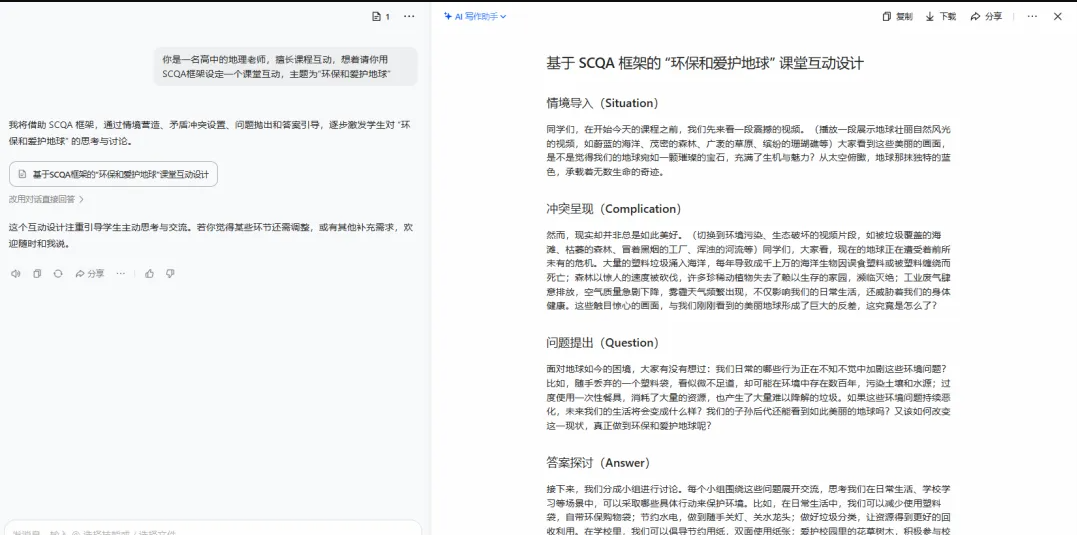Click the user prompt message bubble
The height and width of the screenshot is (535, 1077).
coord(285,67)
